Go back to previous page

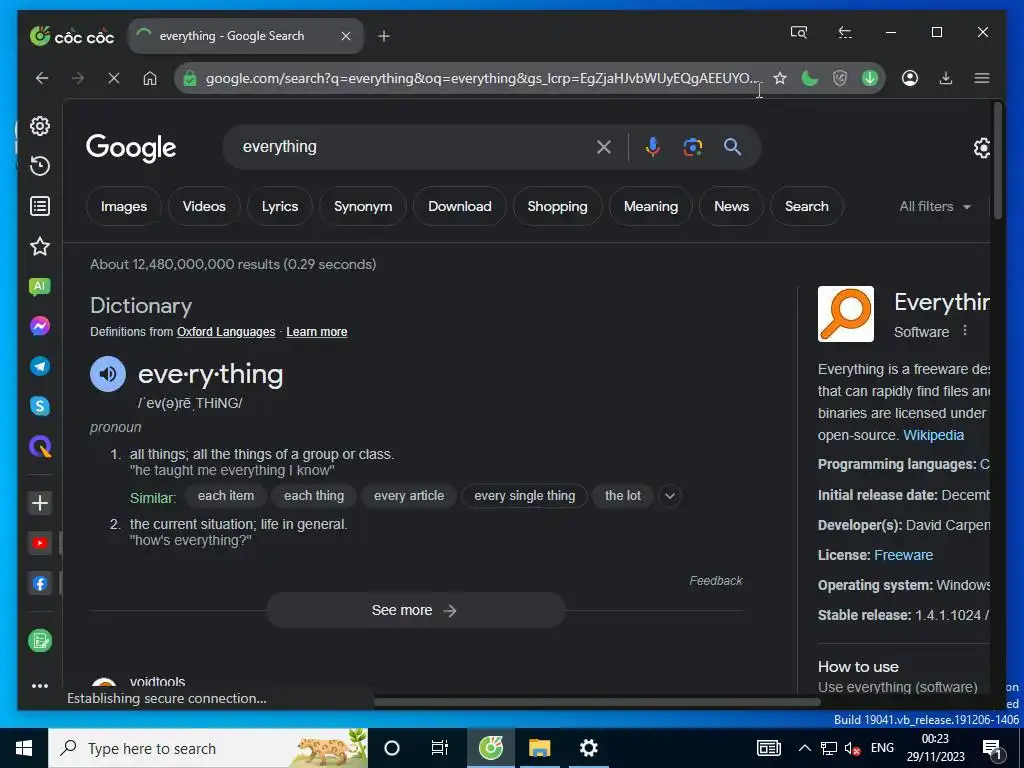click(x=42, y=78)
